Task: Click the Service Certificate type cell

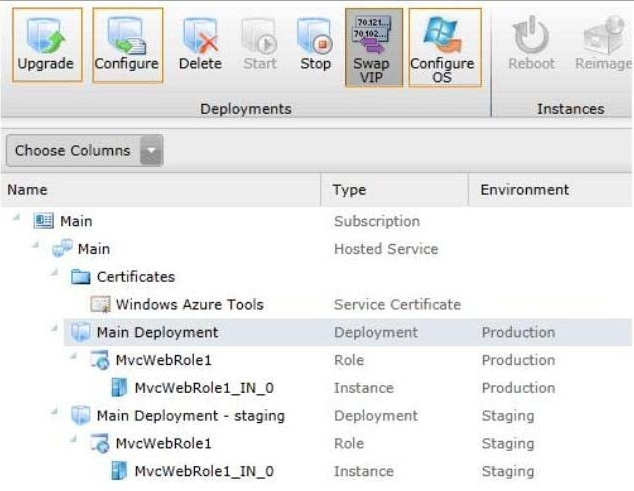Action: click(397, 304)
